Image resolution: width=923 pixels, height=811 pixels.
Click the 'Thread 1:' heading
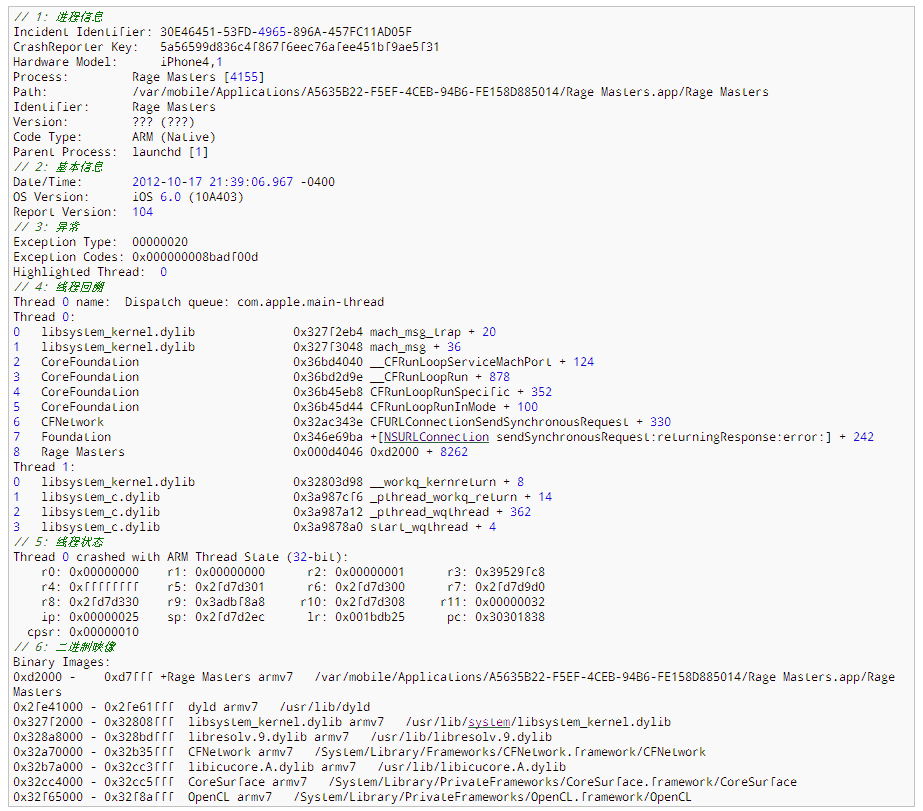pos(44,467)
